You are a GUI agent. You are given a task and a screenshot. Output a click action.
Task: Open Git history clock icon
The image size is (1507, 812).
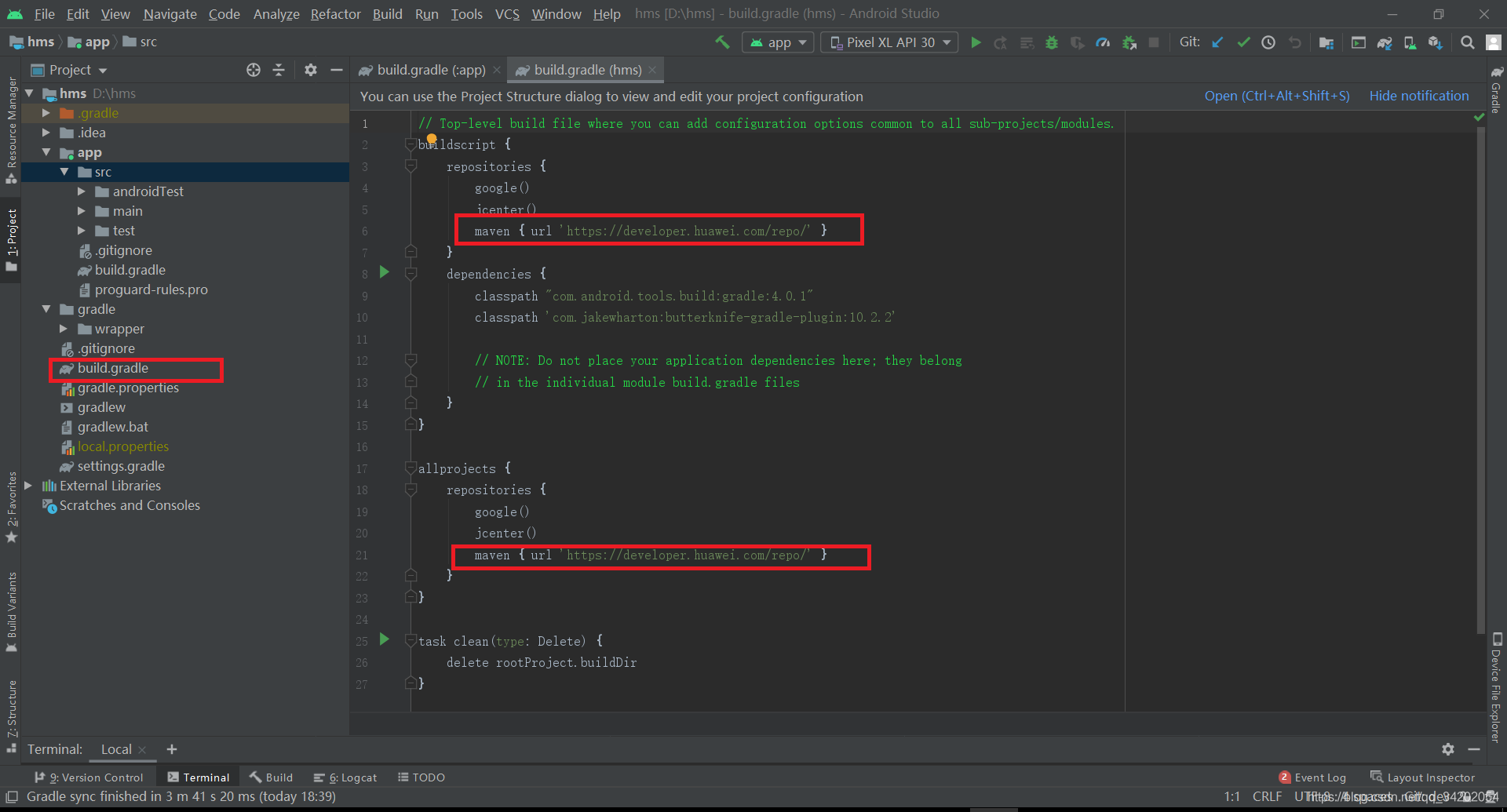coord(1268,42)
